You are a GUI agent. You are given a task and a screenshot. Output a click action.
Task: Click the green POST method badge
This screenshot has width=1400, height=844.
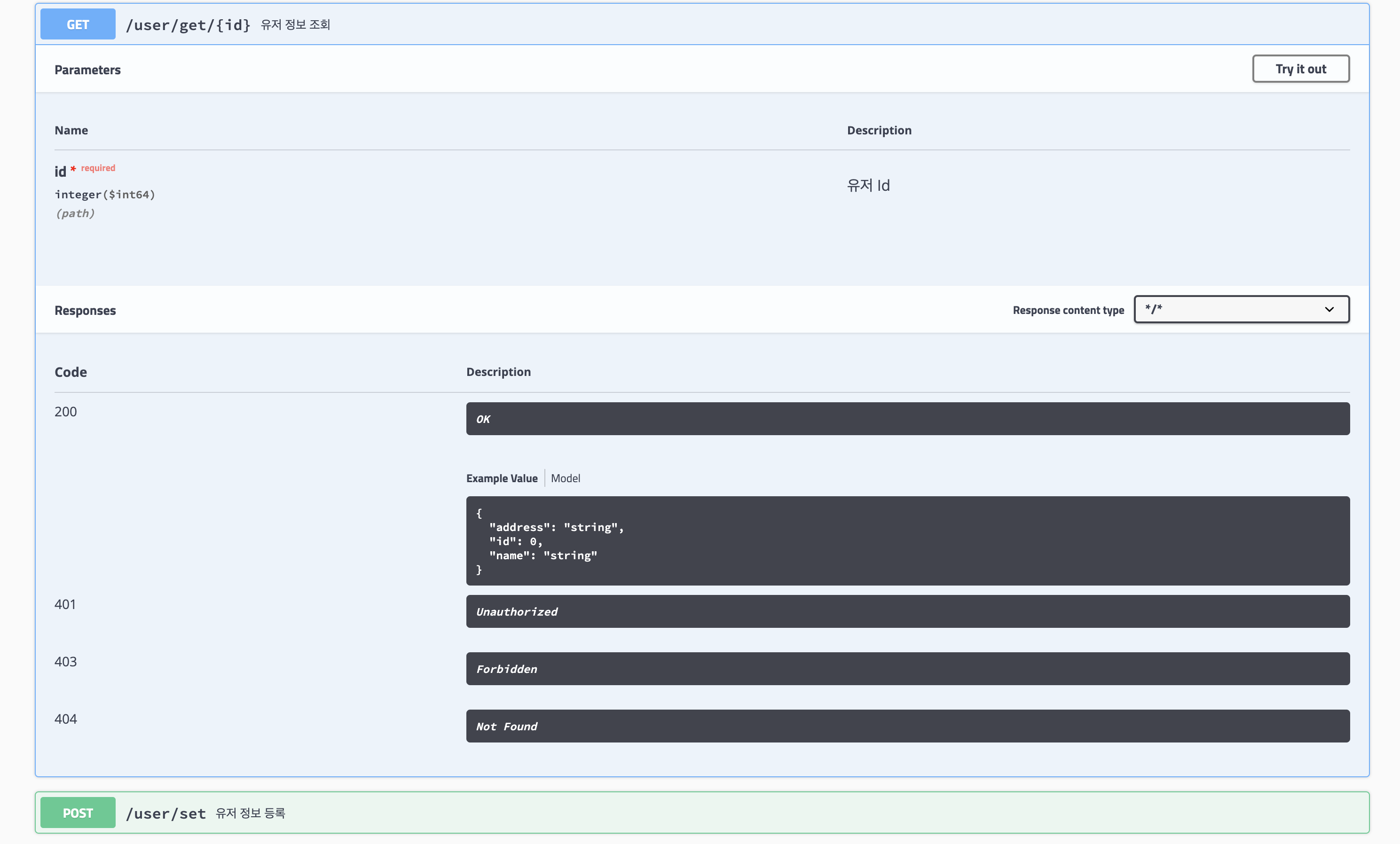78,813
